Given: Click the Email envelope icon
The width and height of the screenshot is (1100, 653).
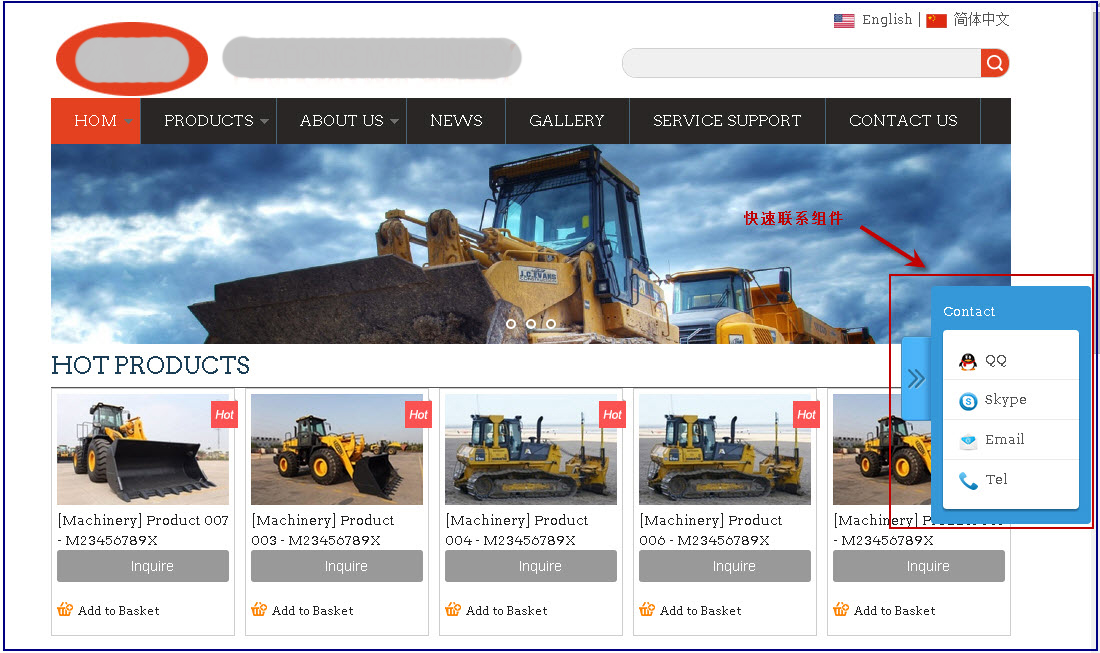Looking at the screenshot, I should coord(968,441).
